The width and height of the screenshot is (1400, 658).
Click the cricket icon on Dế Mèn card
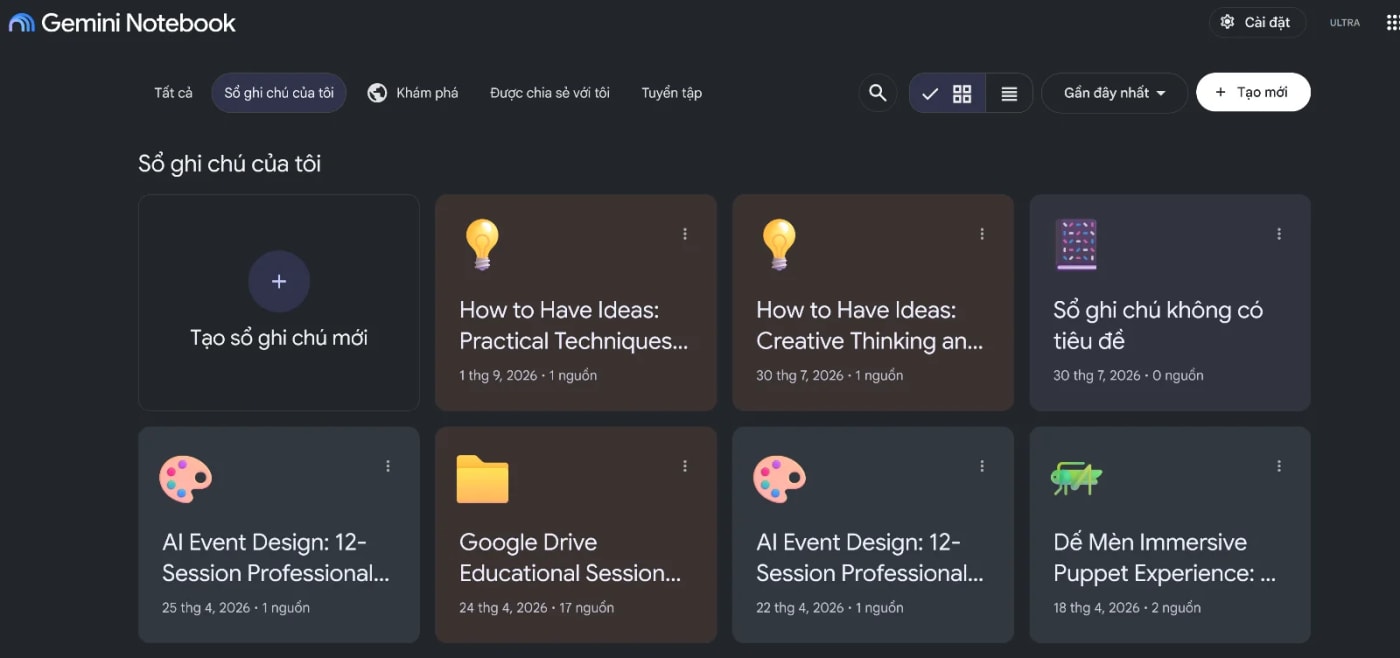pyautogui.click(x=1076, y=478)
